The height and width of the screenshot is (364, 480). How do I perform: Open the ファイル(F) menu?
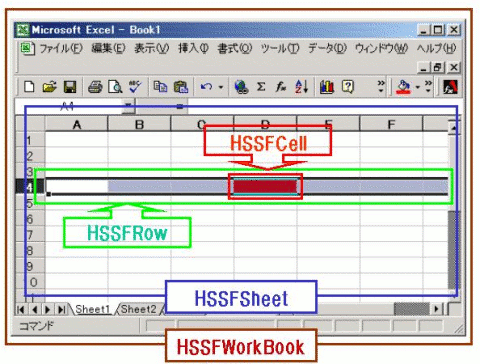[61, 49]
